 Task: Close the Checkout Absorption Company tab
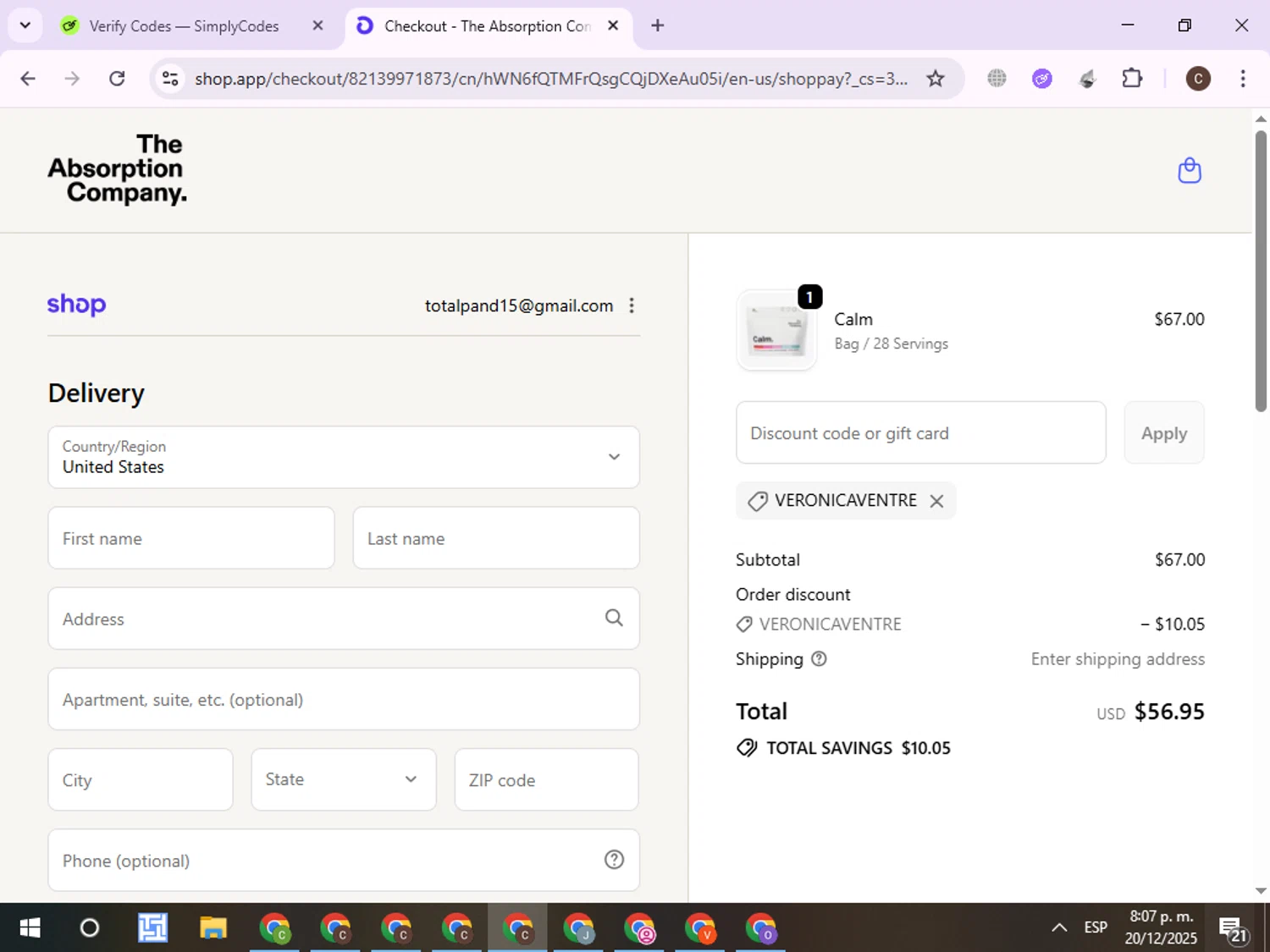pyautogui.click(x=613, y=25)
